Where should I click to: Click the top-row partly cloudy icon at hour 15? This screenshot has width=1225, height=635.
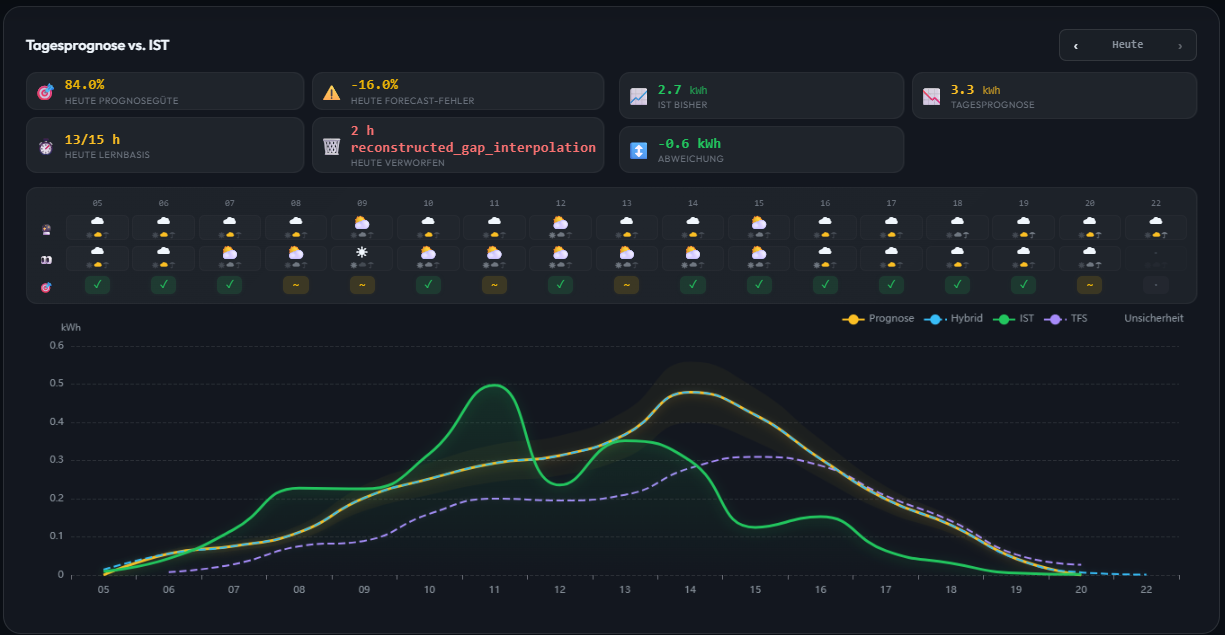coord(759,222)
